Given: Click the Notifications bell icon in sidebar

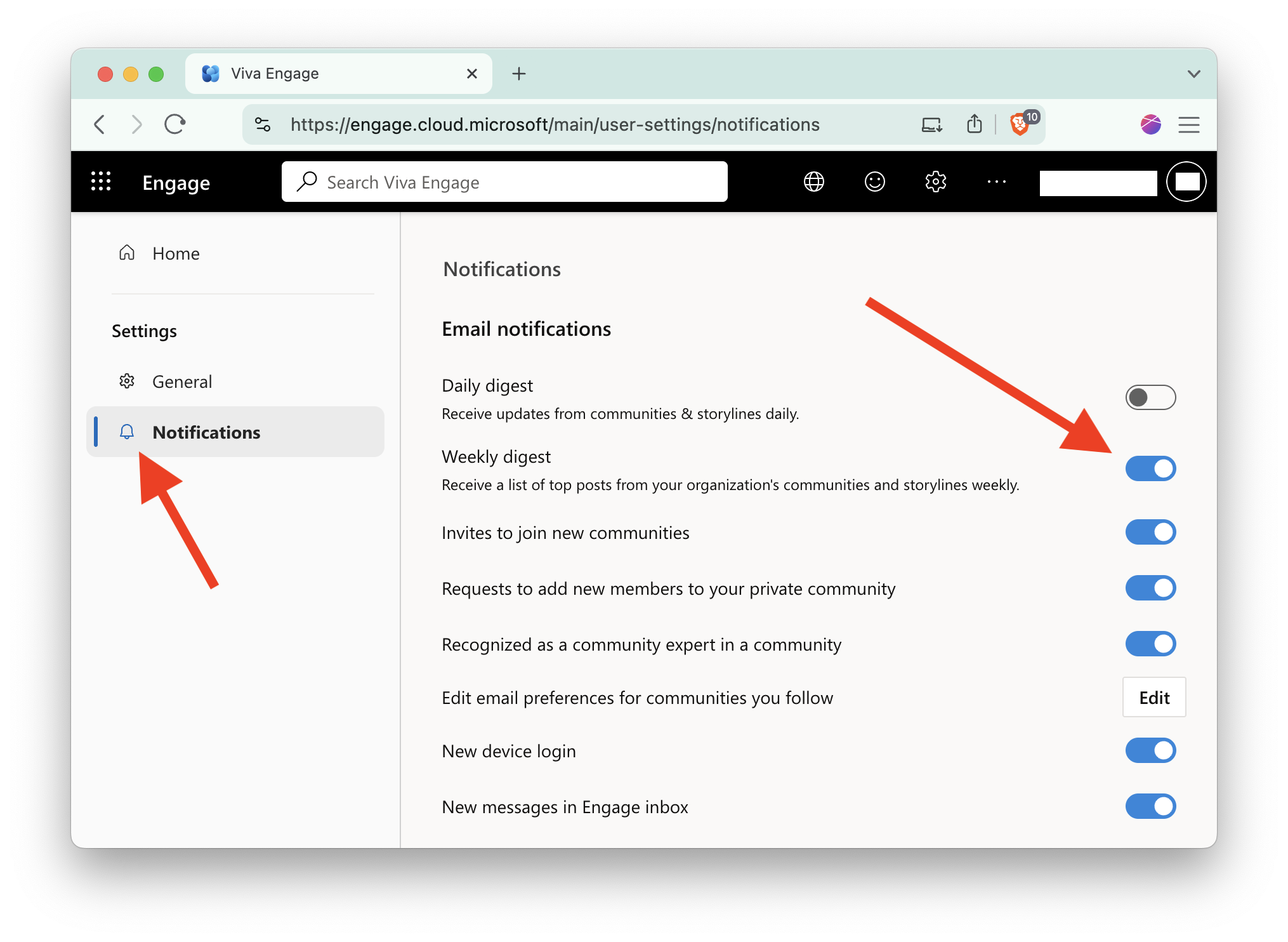Looking at the screenshot, I should pos(127,432).
